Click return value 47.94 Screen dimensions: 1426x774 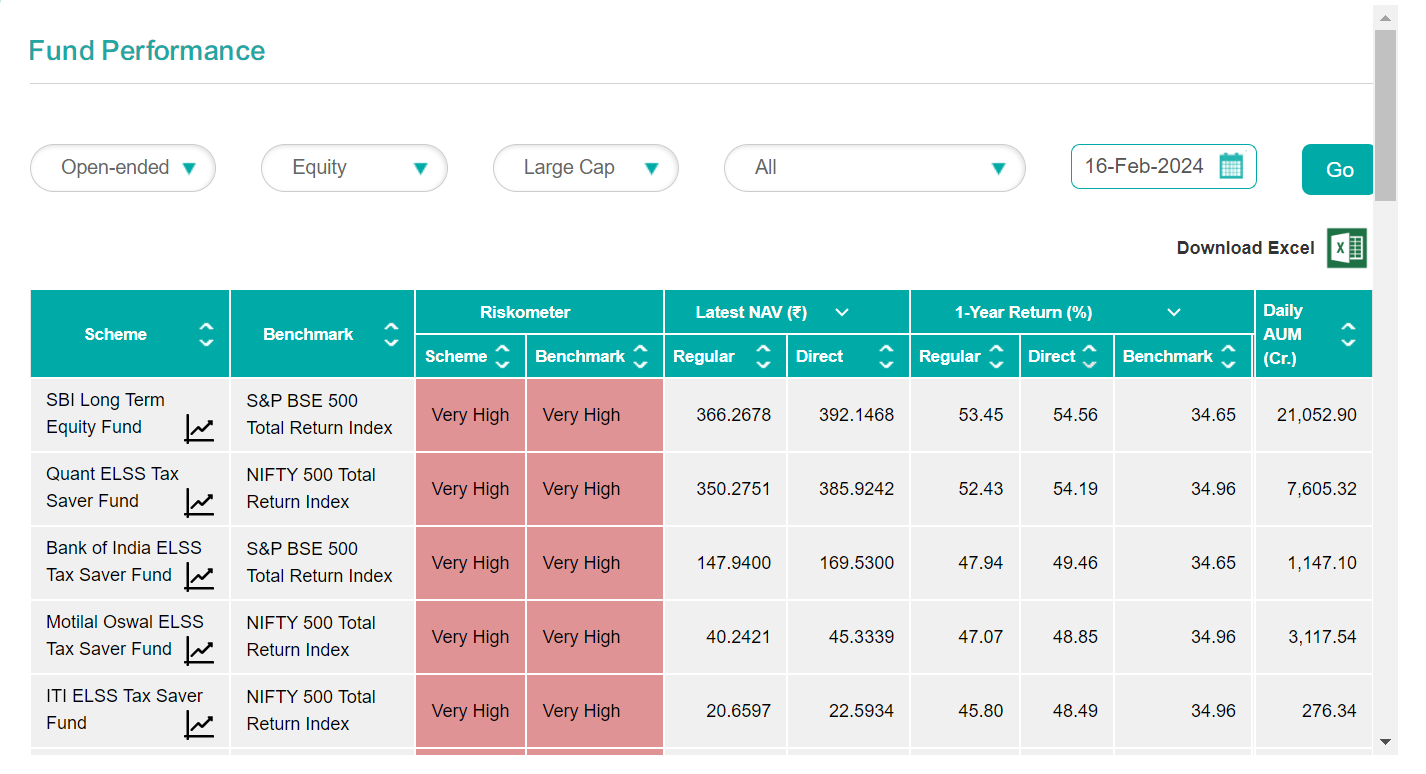pos(981,563)
